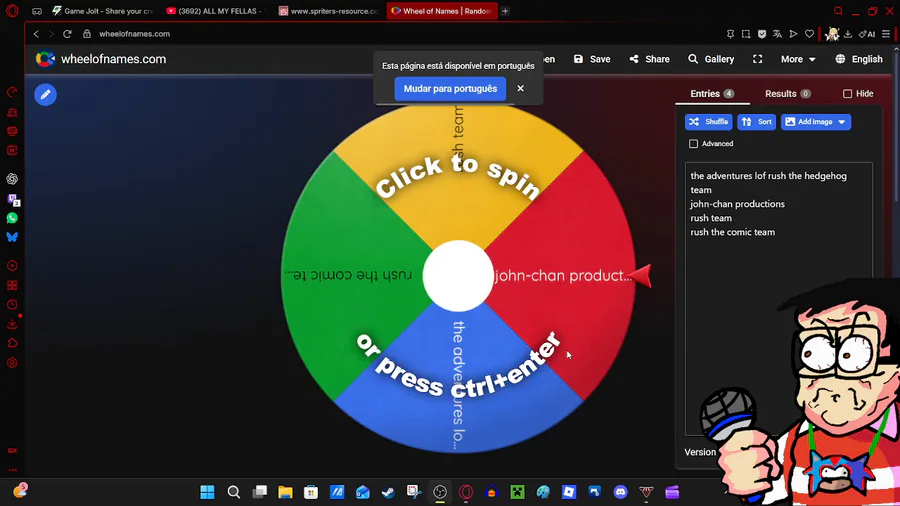This screenshot has width=900, height=506.
Task: Toggle fullscreen mode for the wheel
Action: coord(758,59)
